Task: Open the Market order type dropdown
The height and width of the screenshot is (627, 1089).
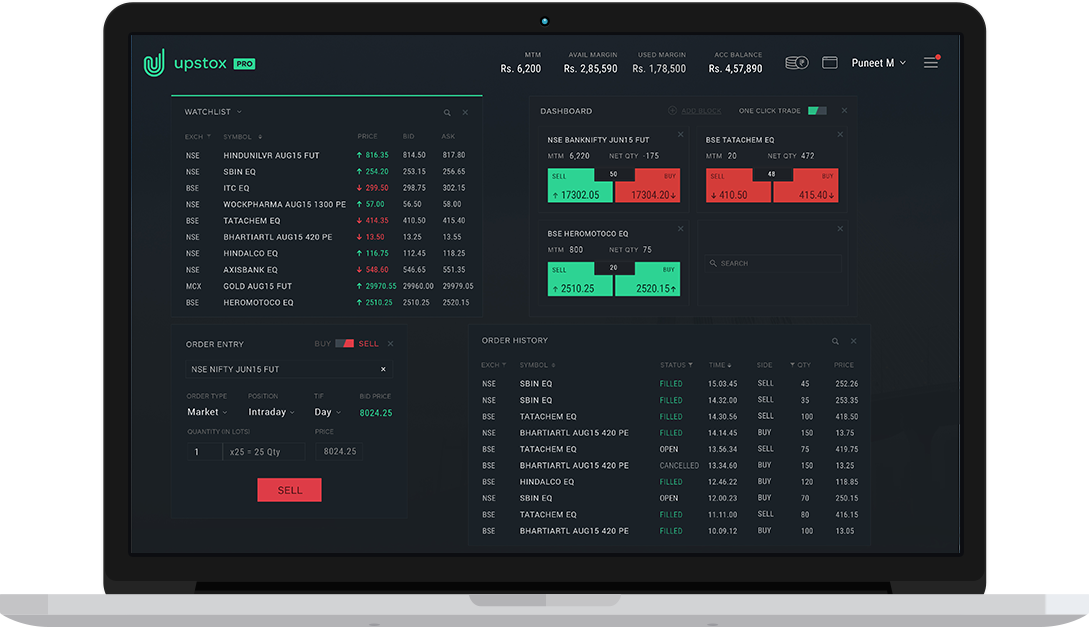Action: 207,412
